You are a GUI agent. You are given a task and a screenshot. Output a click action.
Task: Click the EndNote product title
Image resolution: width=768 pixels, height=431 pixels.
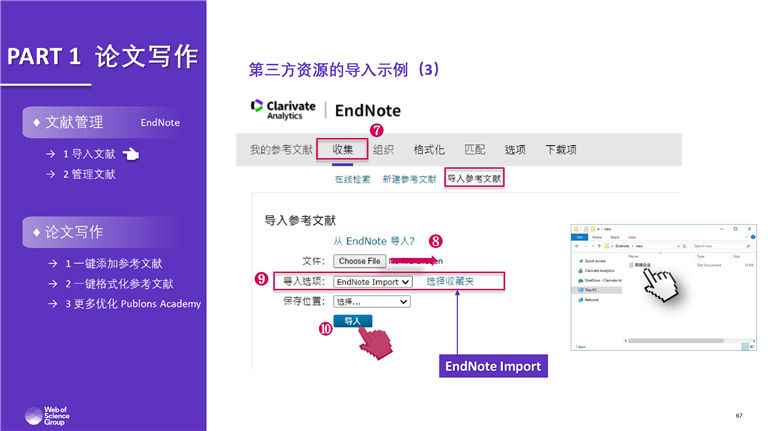pos(368,111)
